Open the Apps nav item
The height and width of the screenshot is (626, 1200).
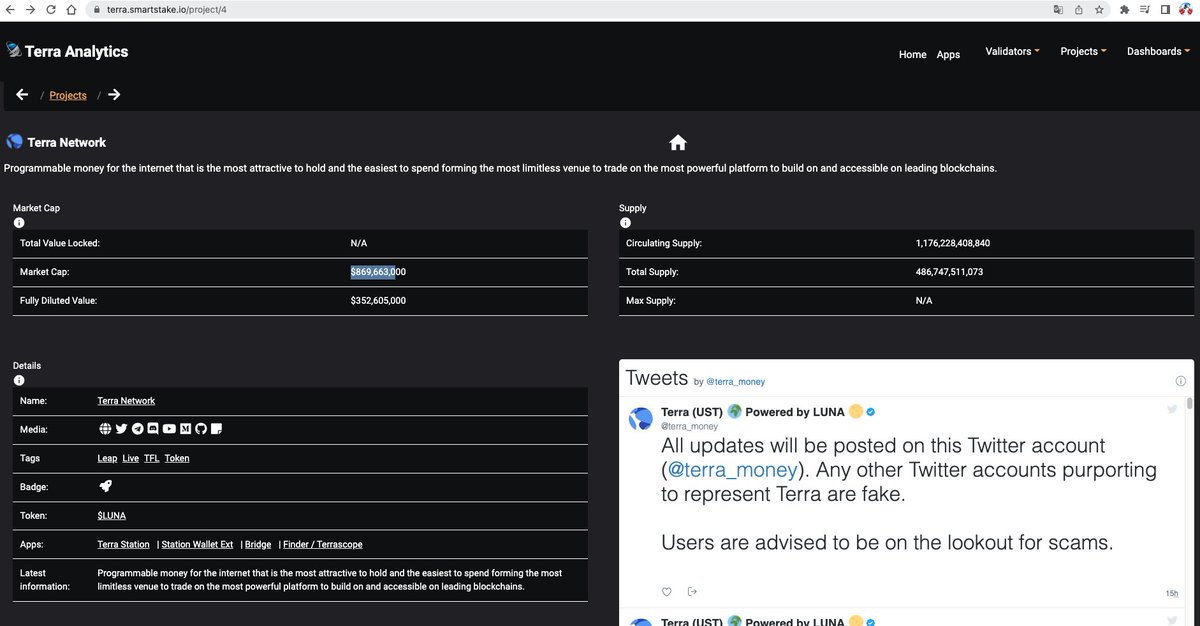[948, 54]
